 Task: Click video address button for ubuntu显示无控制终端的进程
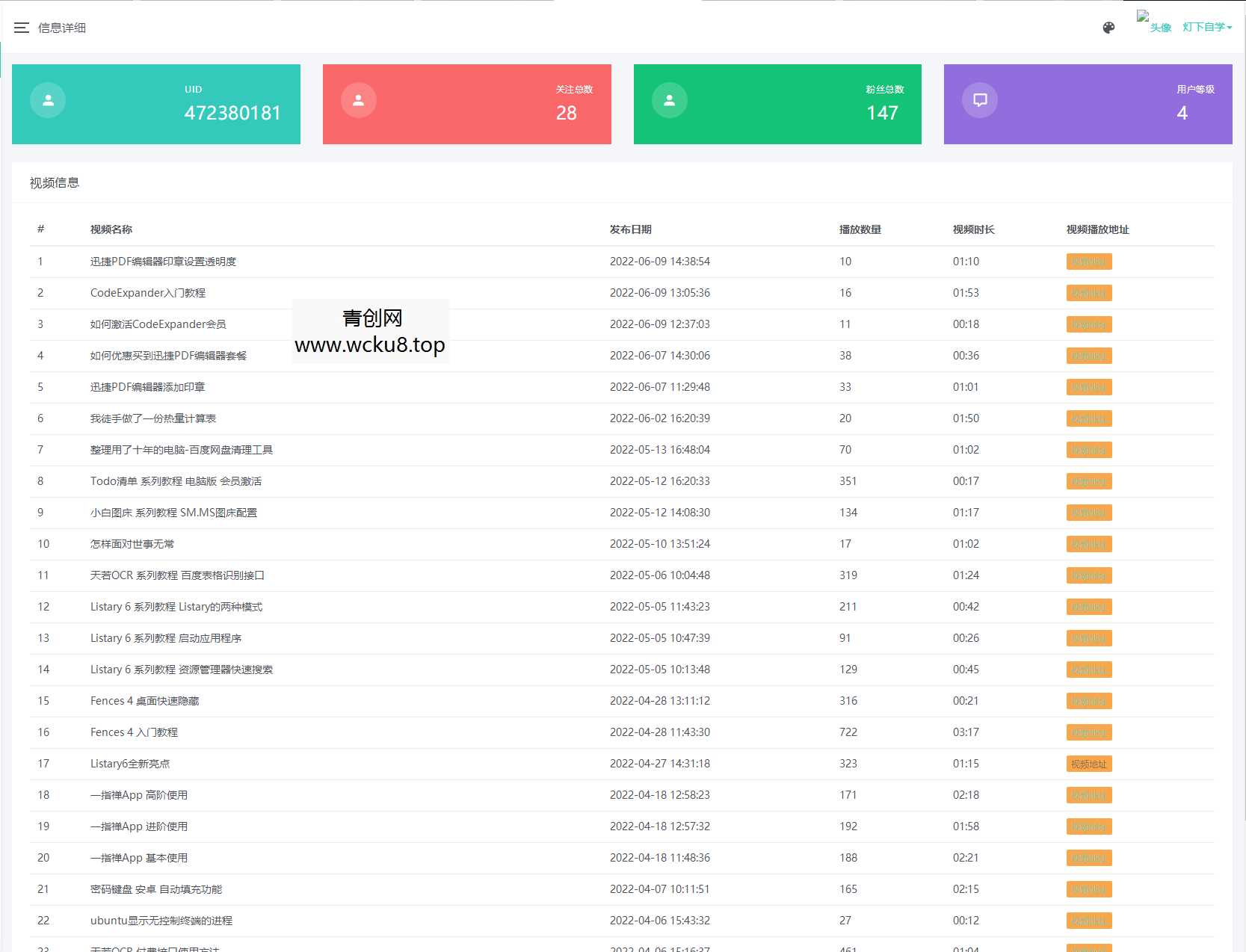pos(1088,921)
